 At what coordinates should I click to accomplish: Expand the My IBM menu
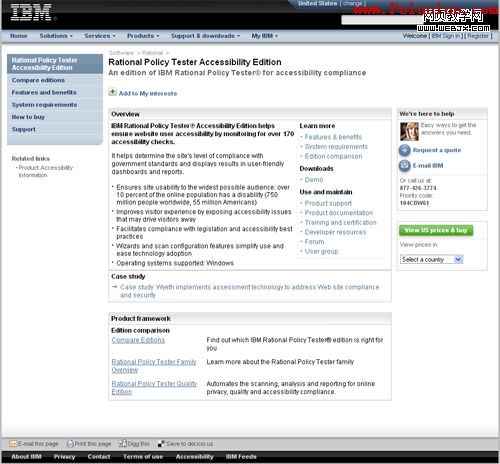pyautogui.click(x=264, y=36)
